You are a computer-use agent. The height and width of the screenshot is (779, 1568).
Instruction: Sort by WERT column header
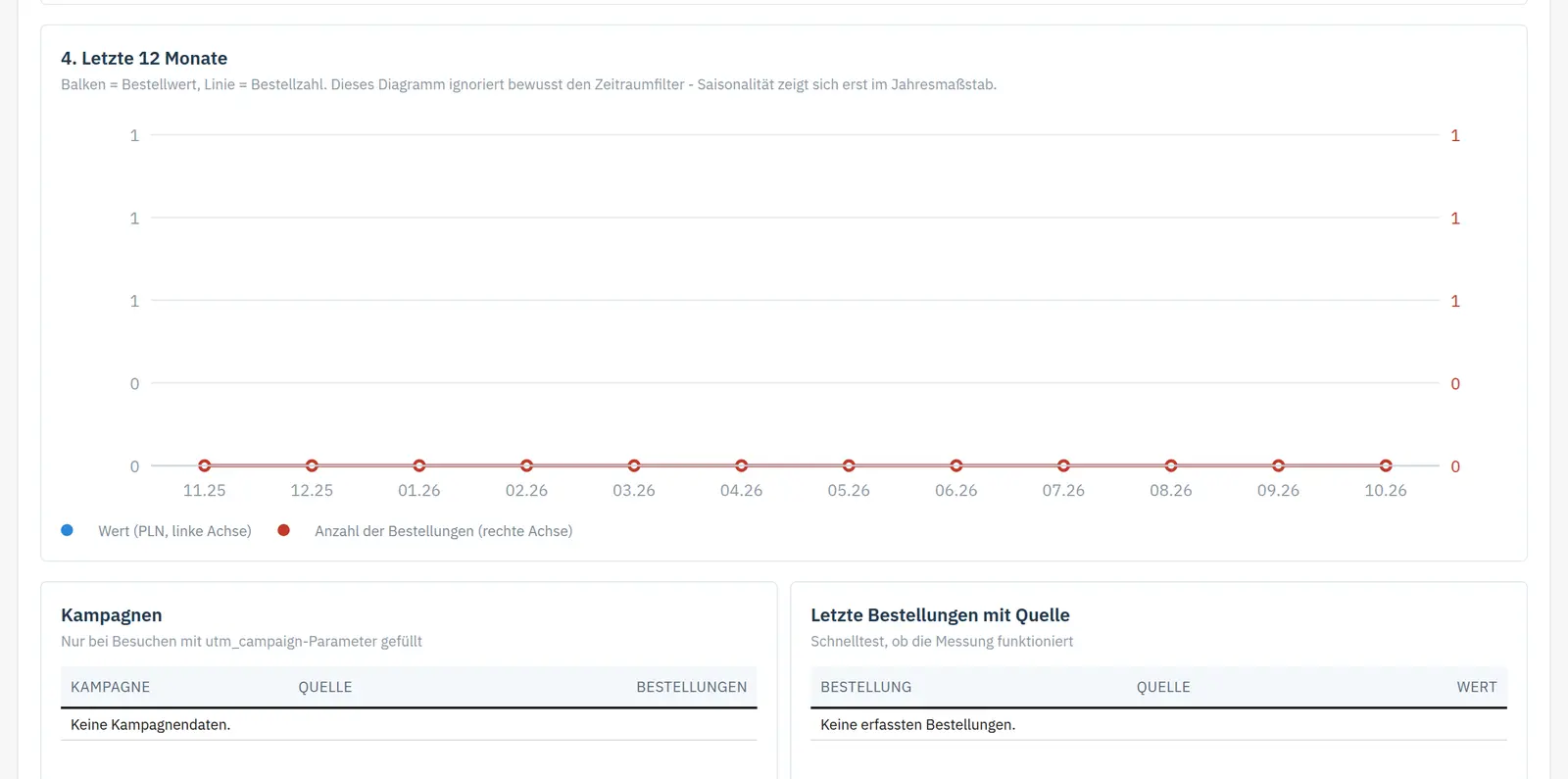click(1476, 687)
